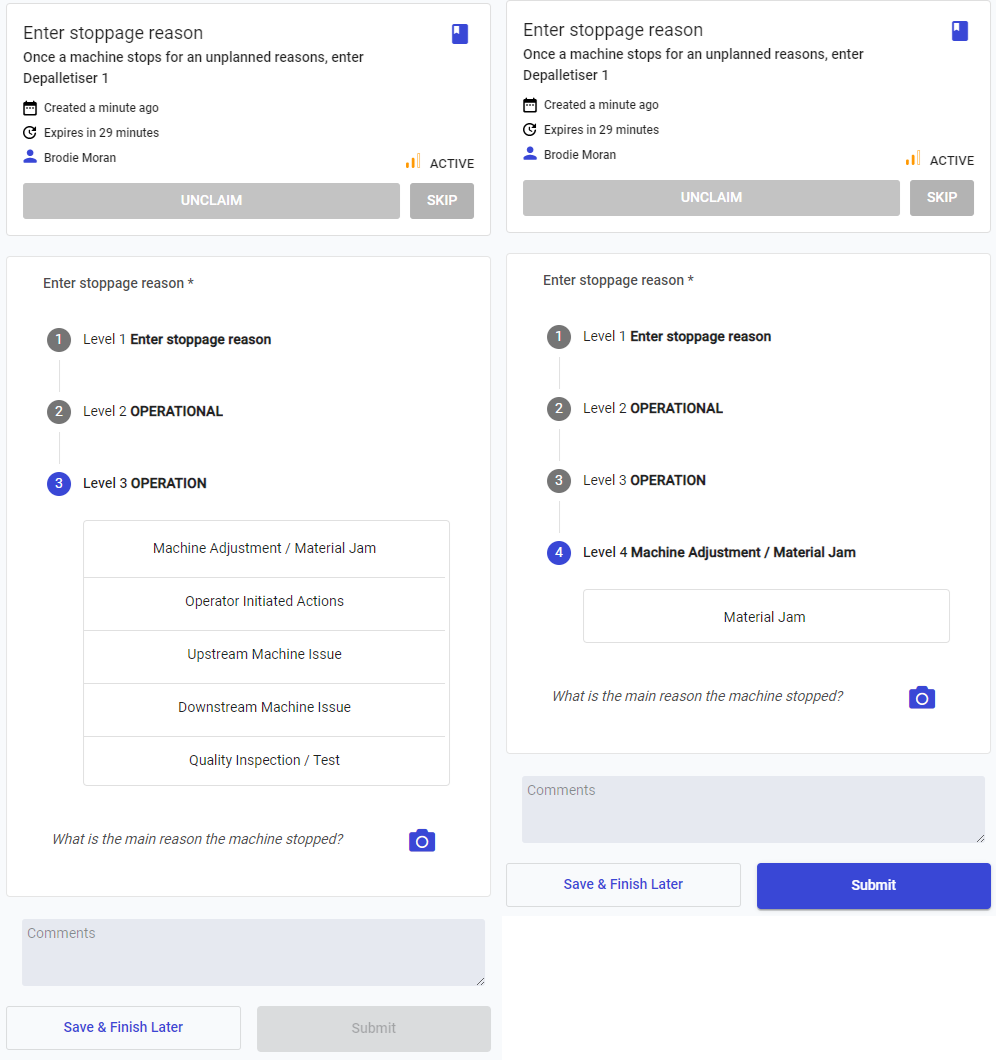Choose the Material Jam option under Level 4
Image resolution: width=996 pixels, height=1060 pixels.
tap(766, 617)
